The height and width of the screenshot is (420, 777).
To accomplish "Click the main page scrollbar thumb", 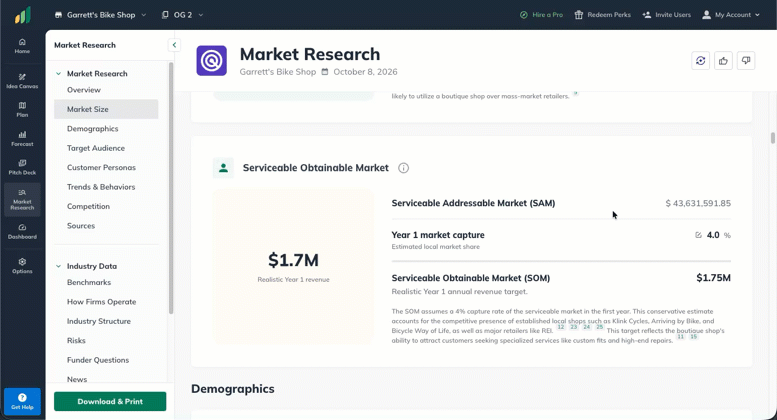I will point(773,137).
